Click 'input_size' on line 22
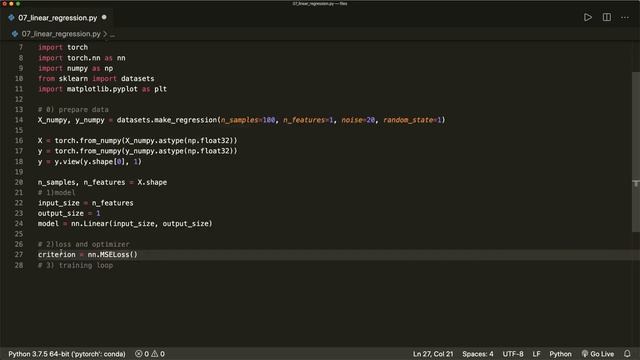Screen dimensions: 640x360 click(58, 203)
